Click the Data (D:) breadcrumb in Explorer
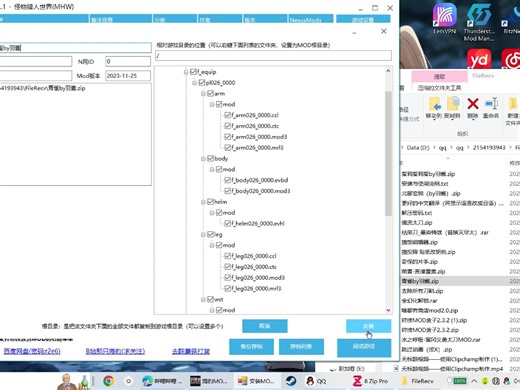 [418, 148]
